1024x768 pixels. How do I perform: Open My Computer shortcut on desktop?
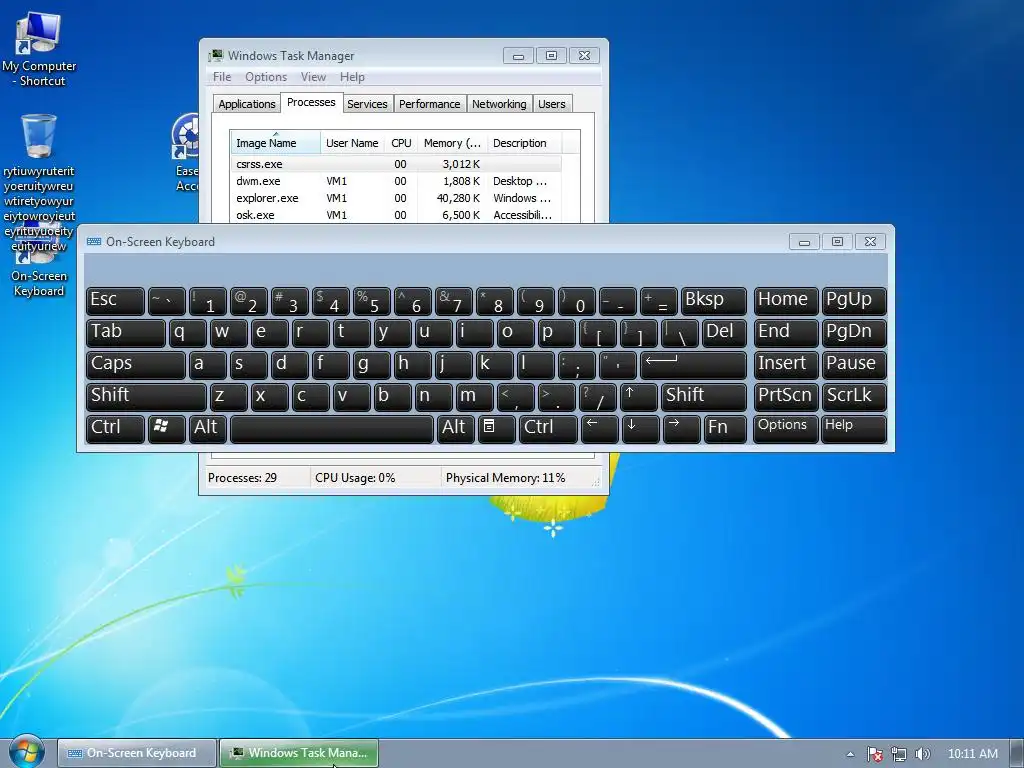[39, 50]
